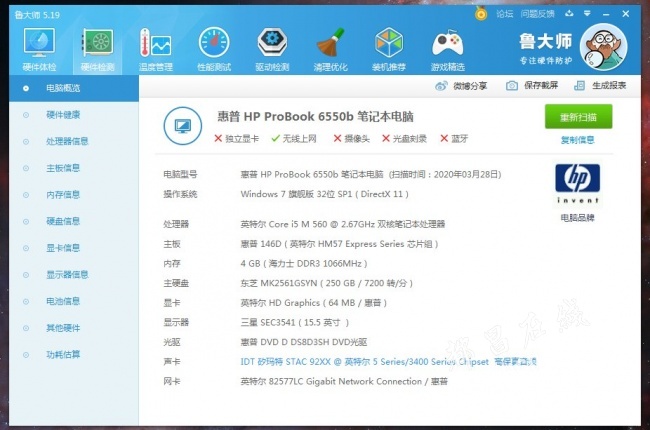Open 温度管理 thermometer icon
650x430 pixels.
coord(155,42)
